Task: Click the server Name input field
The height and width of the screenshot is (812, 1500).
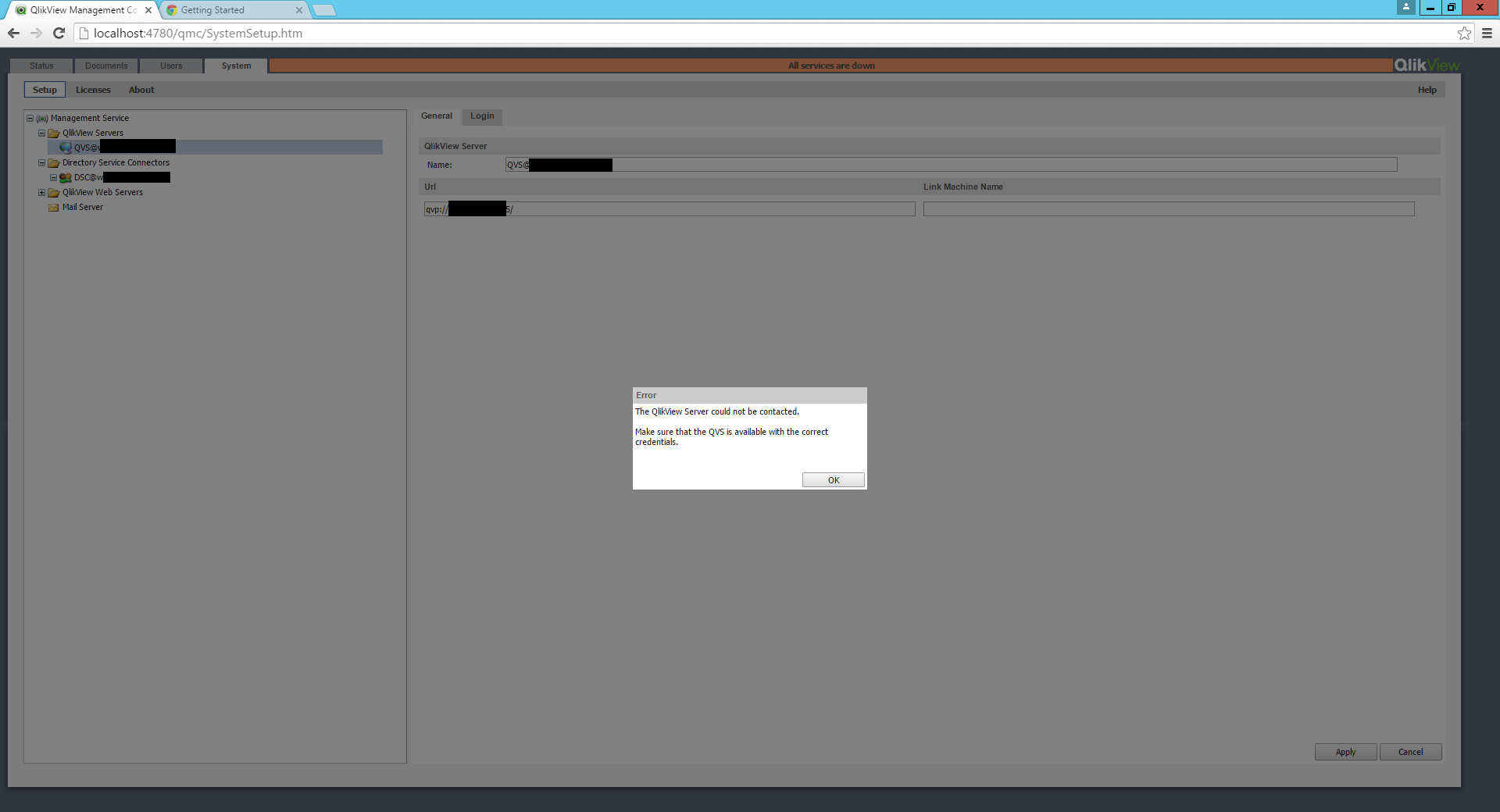Action: point(951,165)
